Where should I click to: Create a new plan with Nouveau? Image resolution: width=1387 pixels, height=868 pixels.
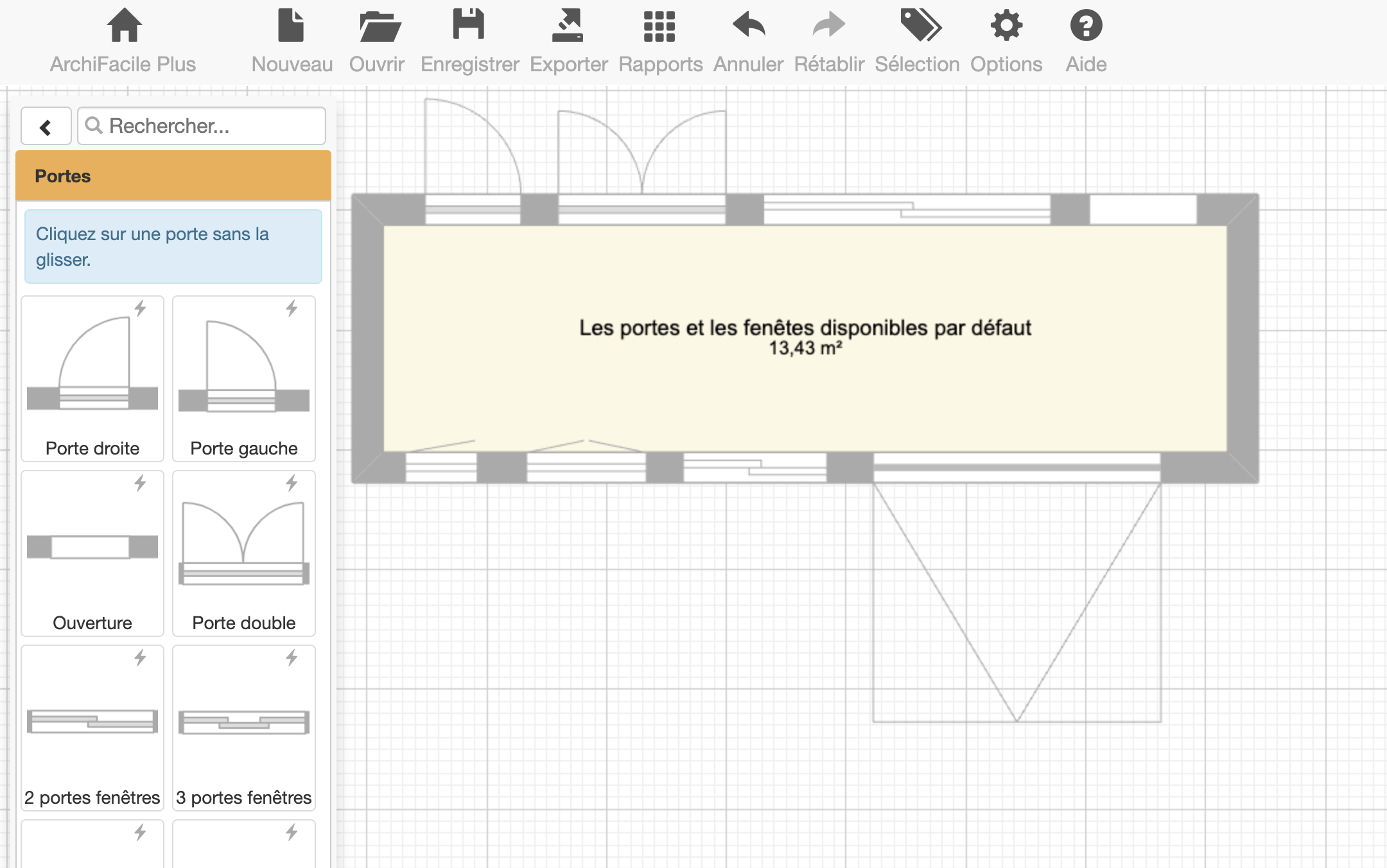point(292,26)
